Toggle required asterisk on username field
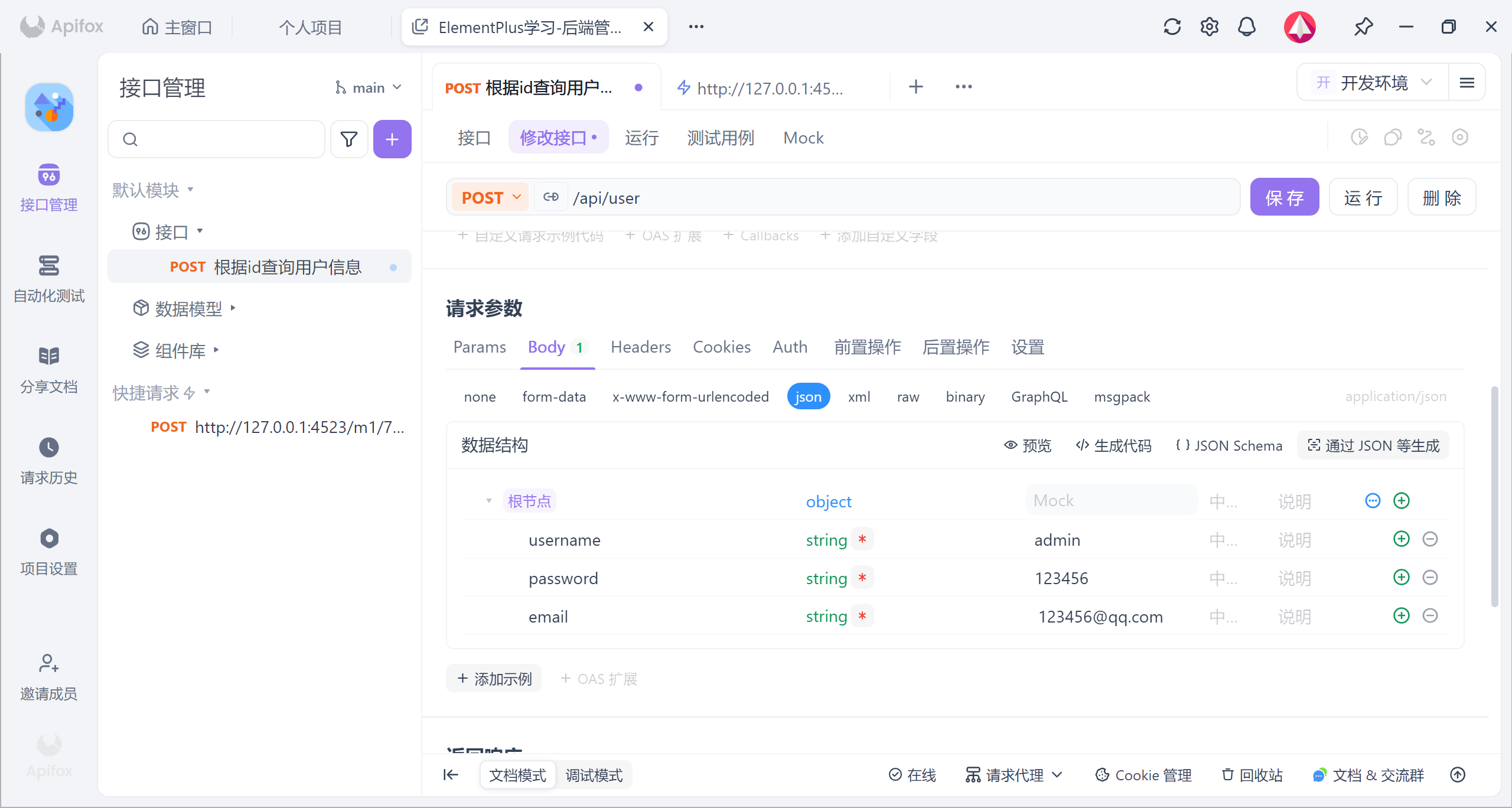Viewport: 1512px width, 808px height. 862,539
